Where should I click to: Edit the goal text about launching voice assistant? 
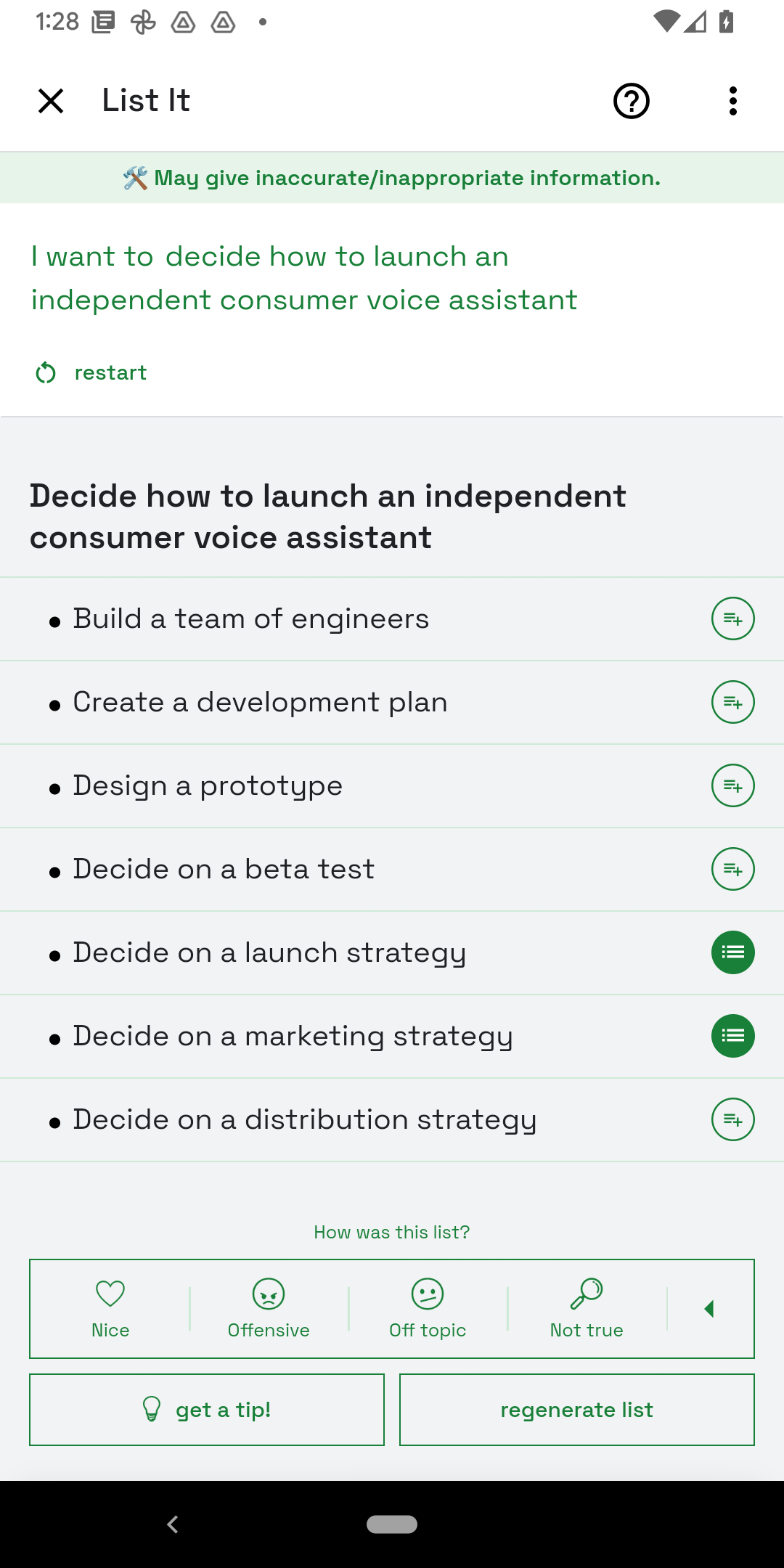[x=305, y=278]
